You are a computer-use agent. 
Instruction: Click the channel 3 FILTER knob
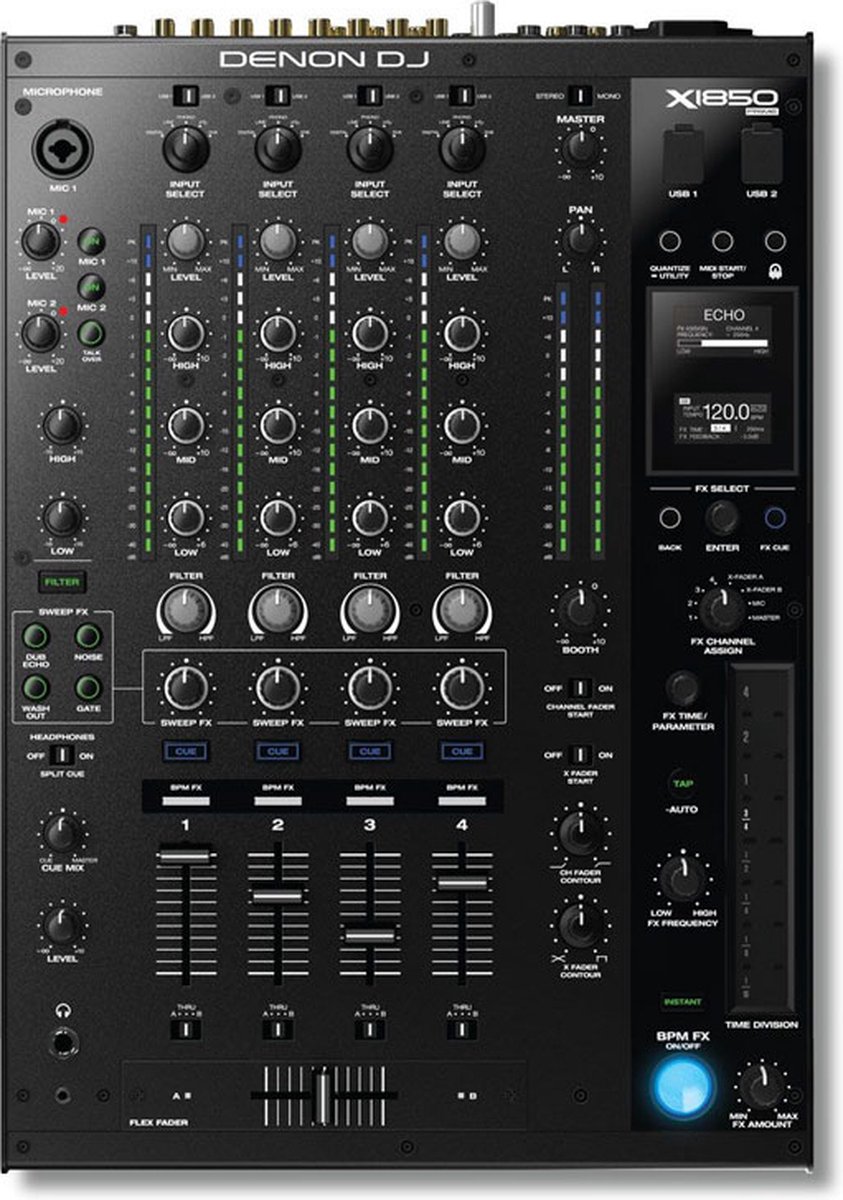click(x=370, y=609)
